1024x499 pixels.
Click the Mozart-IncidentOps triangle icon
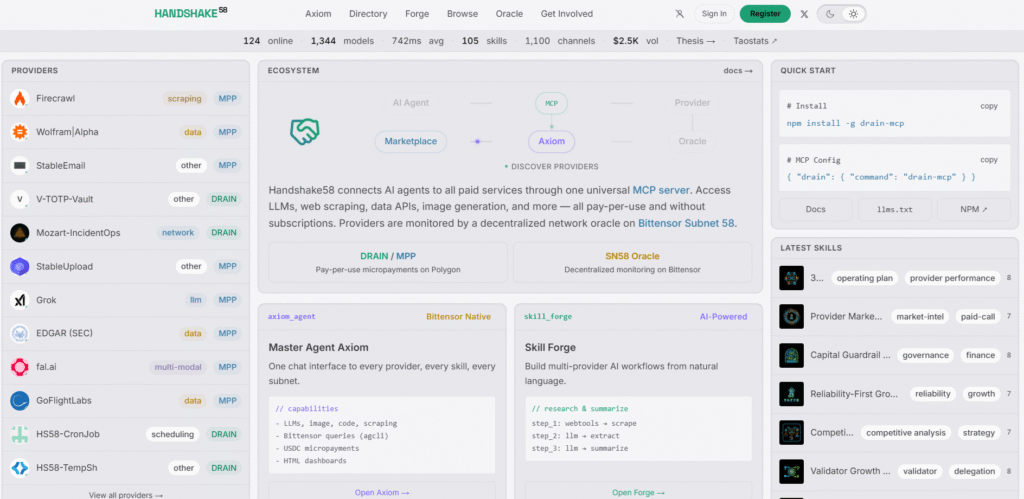19,233
